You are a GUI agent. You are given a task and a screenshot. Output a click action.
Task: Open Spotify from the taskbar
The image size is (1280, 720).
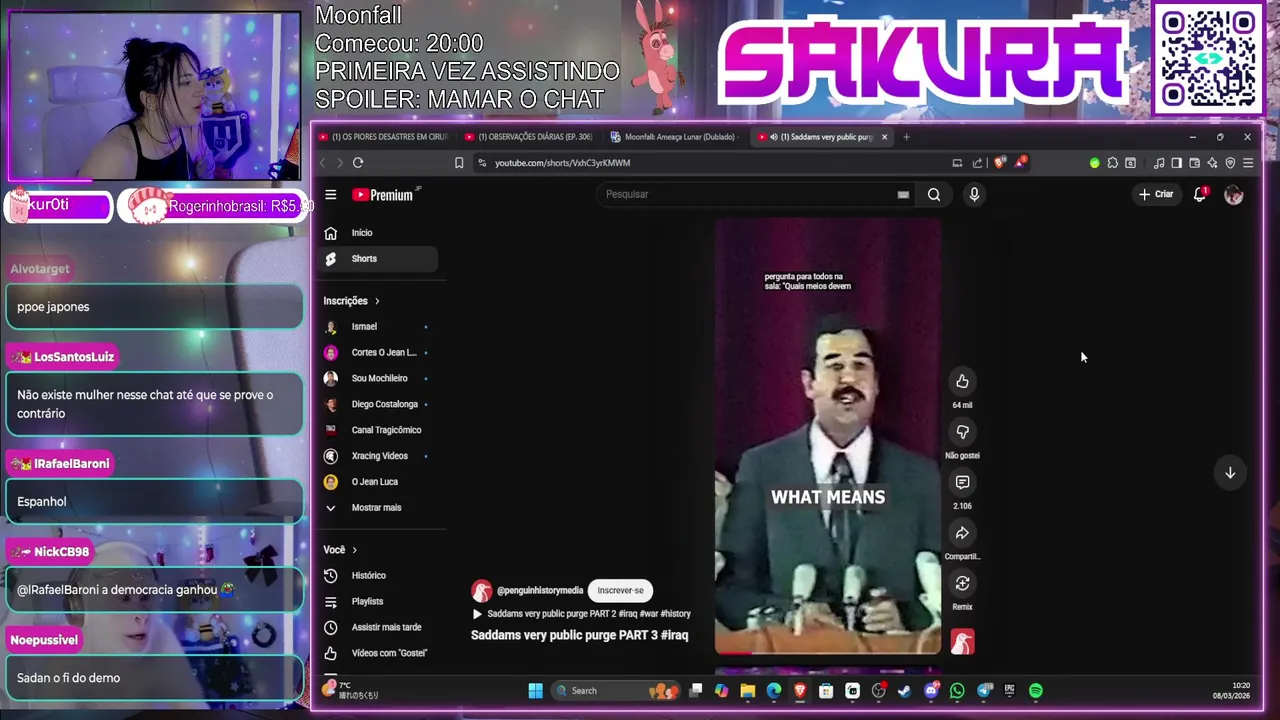[x=1036, y=691]
